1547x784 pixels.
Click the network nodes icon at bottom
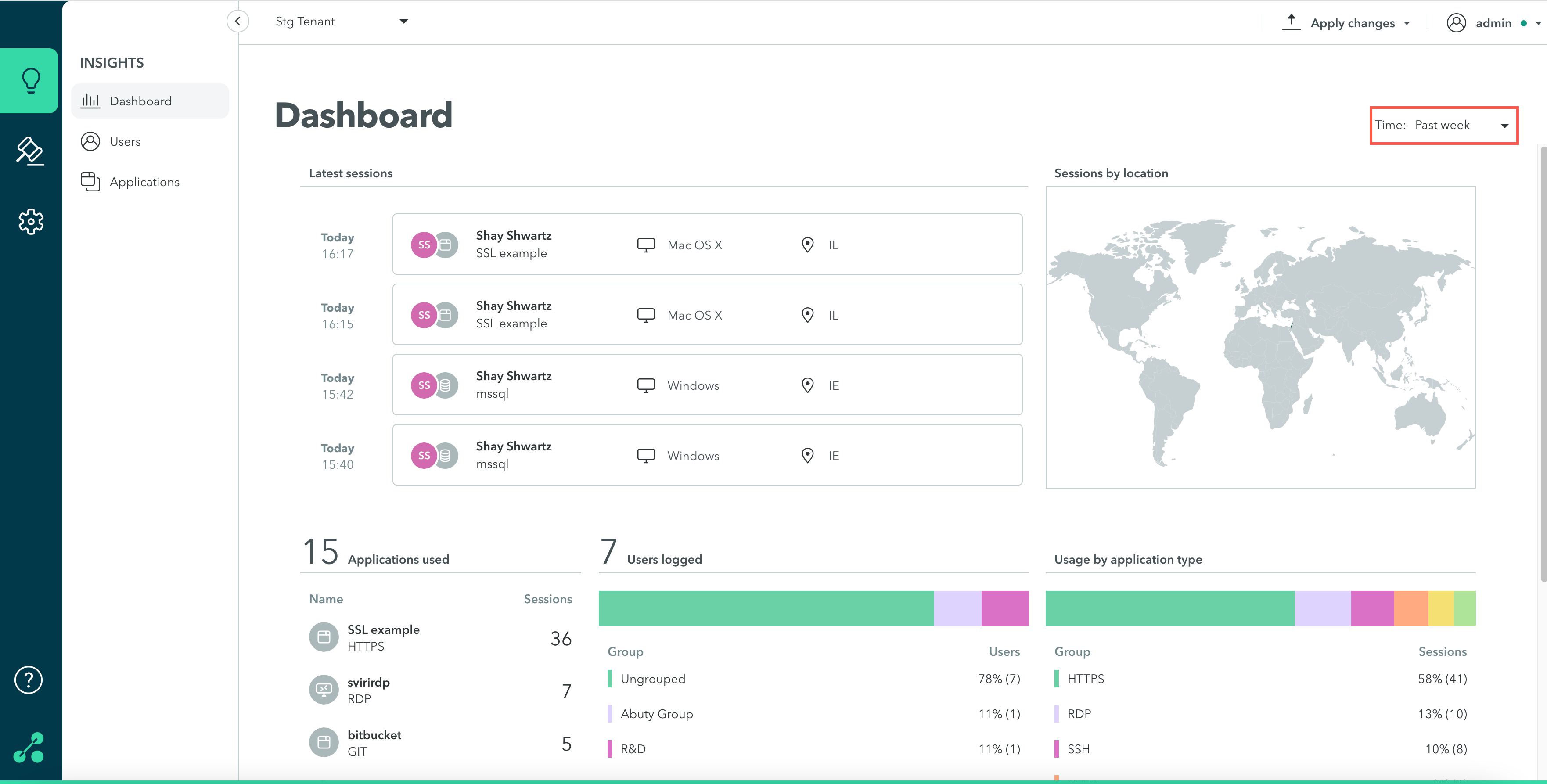tap(29, 748)
